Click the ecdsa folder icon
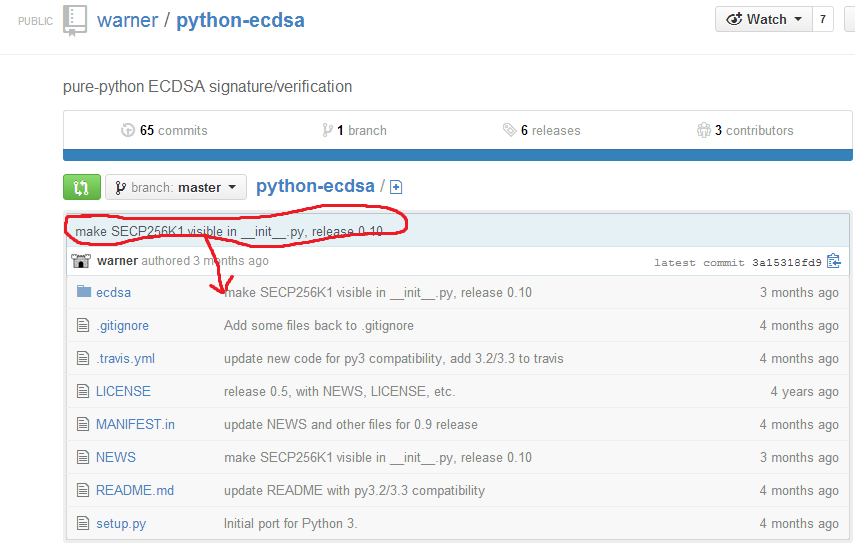The height and width of the screenshot is (550, 855). point(84,292)
